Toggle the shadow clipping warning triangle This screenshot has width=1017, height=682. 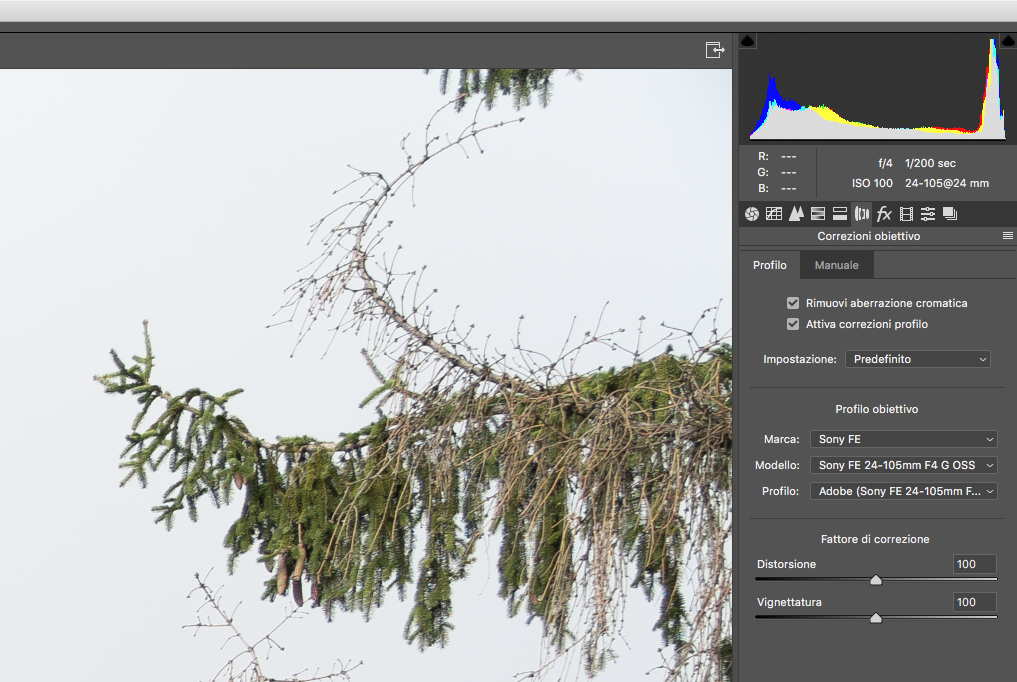(748, 41)
